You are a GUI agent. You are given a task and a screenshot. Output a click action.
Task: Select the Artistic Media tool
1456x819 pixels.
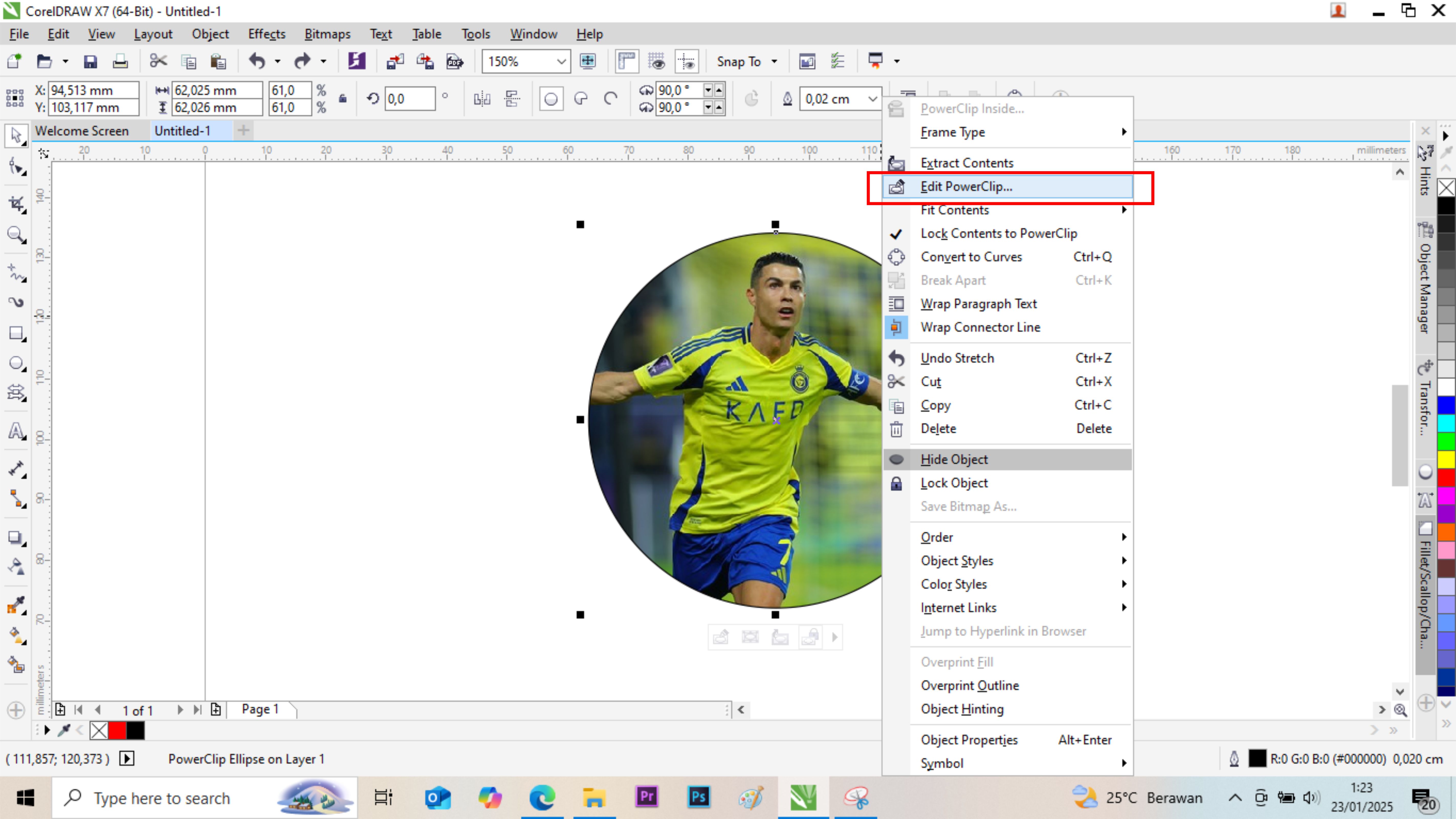(x=16, y=302)
